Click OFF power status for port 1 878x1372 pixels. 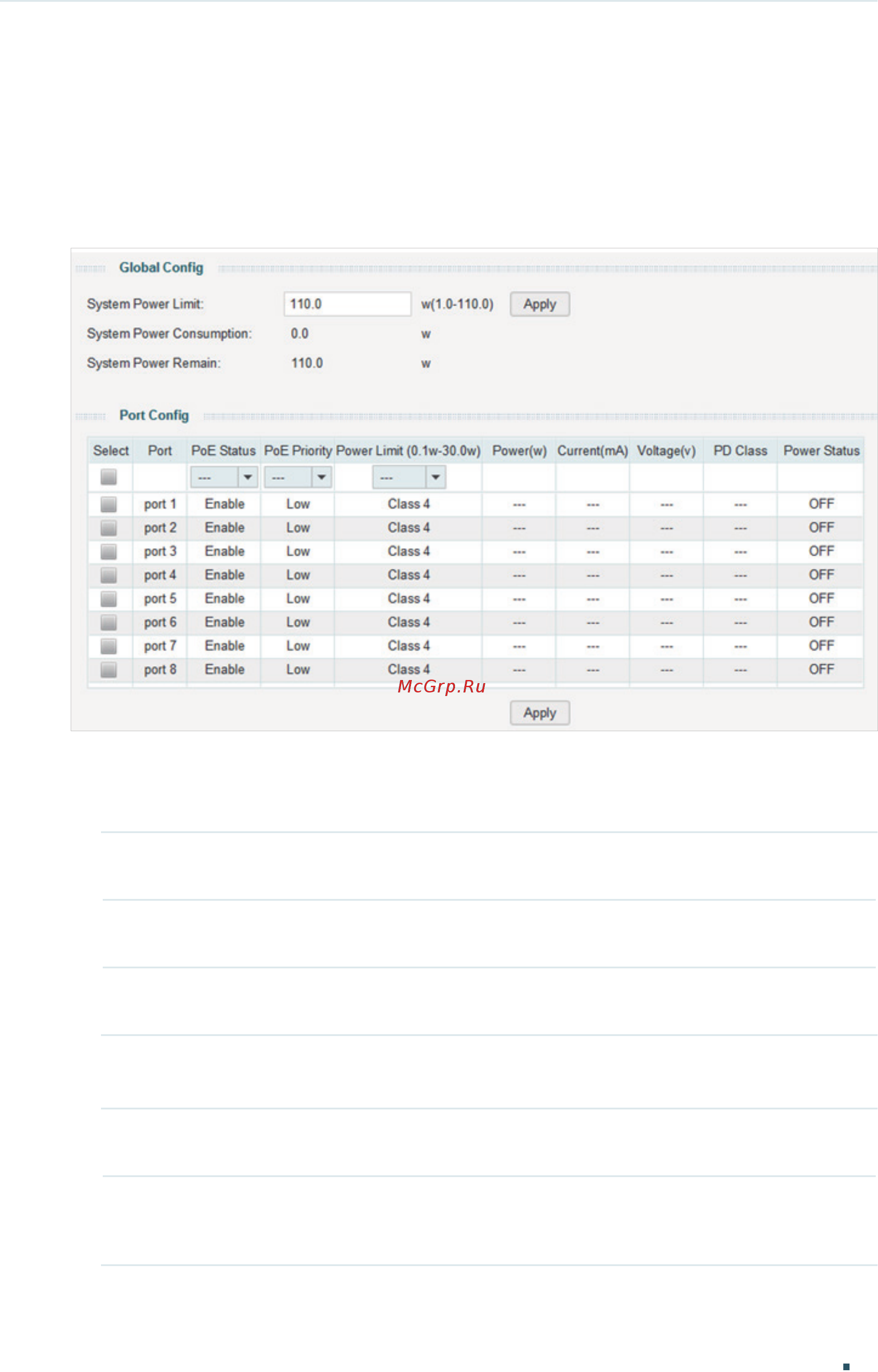(x=821, y=504)
